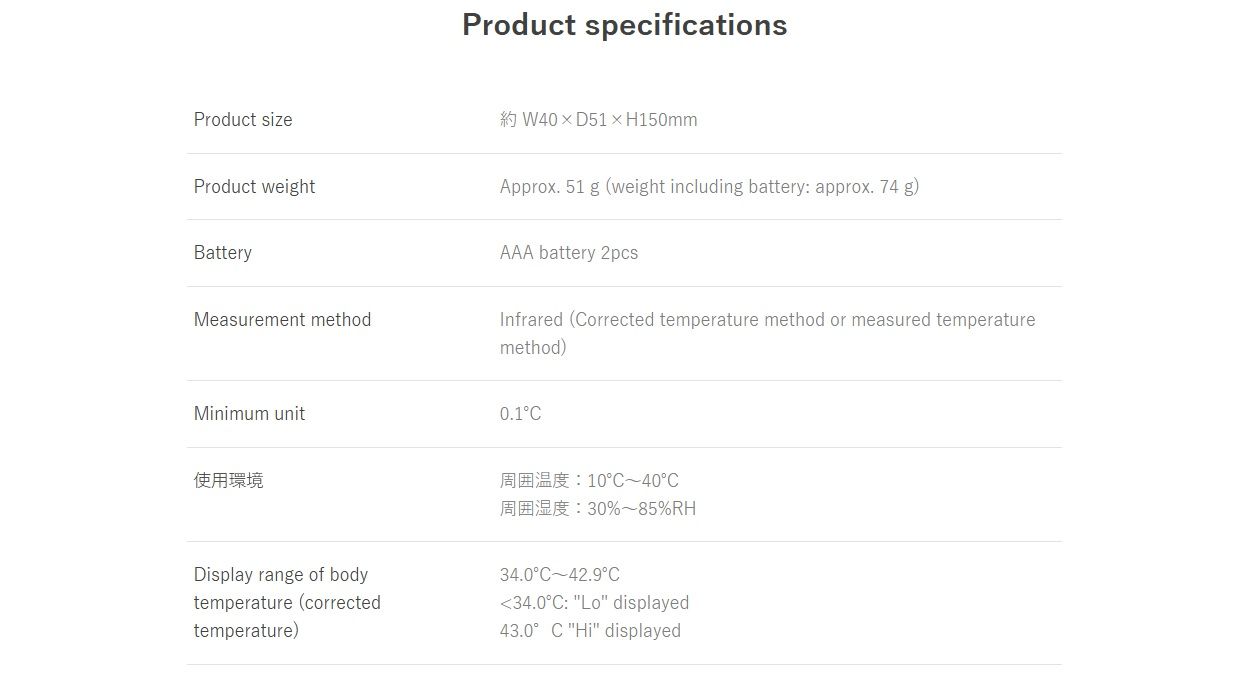Click the Battery row label
Screen dimensions: 1243x681
223,253
